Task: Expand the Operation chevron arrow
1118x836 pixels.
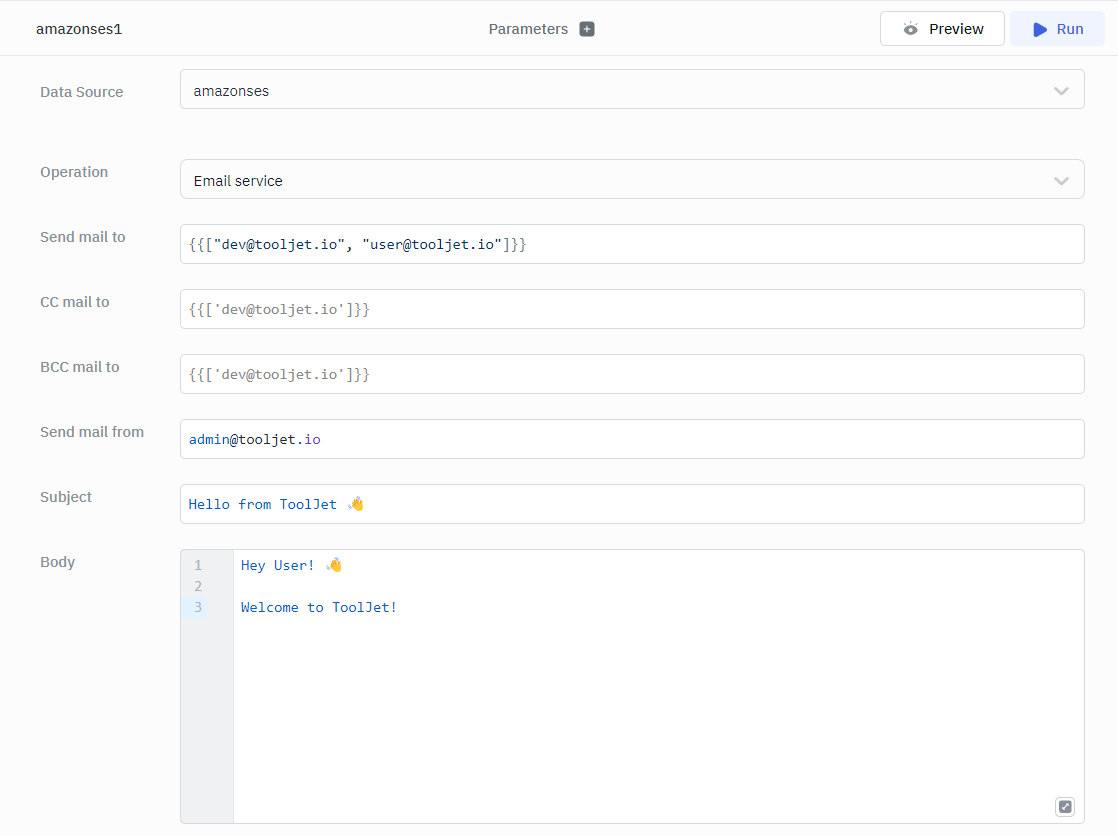Action: point(1061,181)
